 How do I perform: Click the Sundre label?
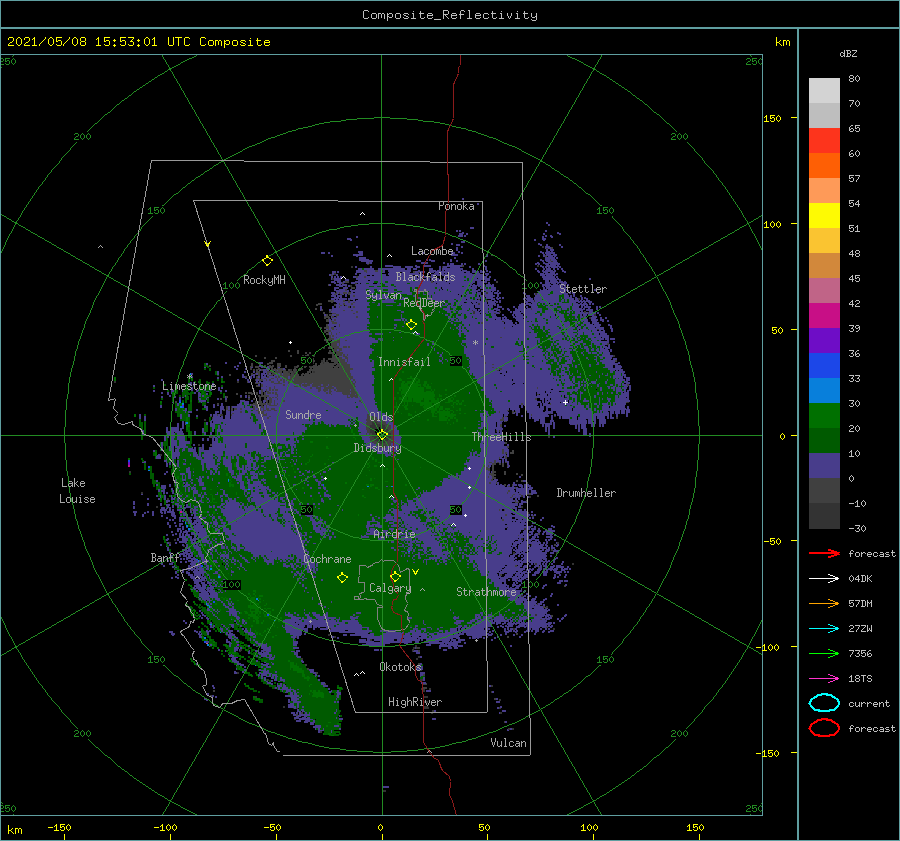click(x=303, y=414)
